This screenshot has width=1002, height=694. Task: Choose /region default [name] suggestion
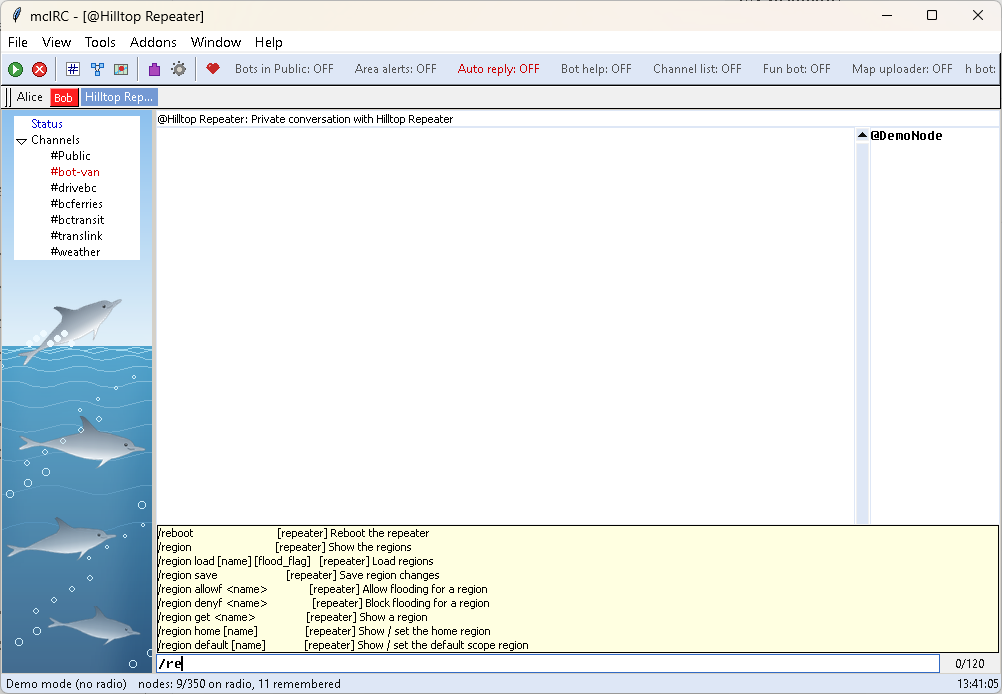(x=577, y=645)
